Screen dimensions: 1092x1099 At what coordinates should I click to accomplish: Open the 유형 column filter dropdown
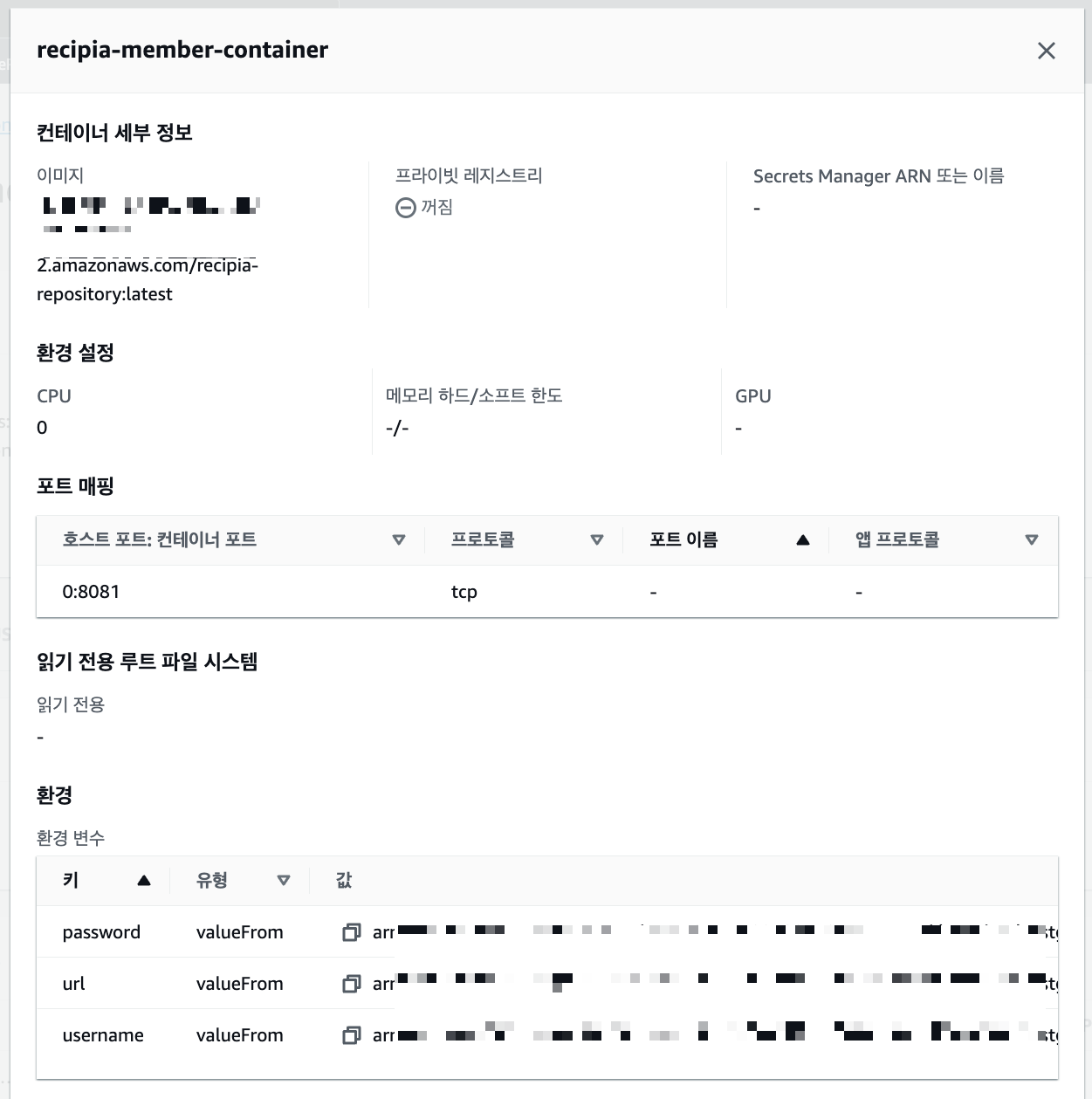pyautogui.click(x=283, y=880)
